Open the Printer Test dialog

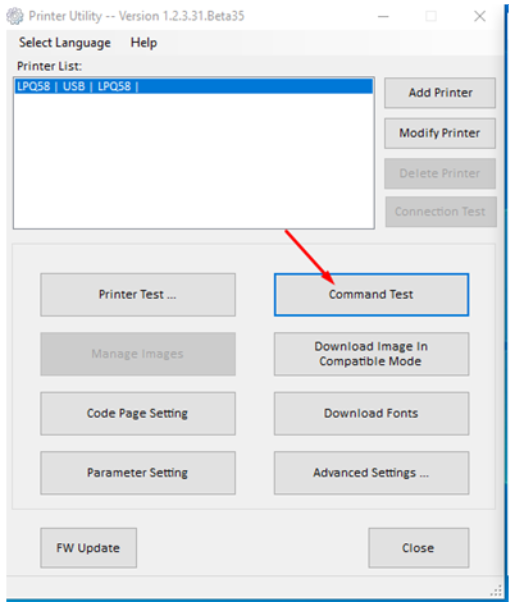tap(138, 295)
